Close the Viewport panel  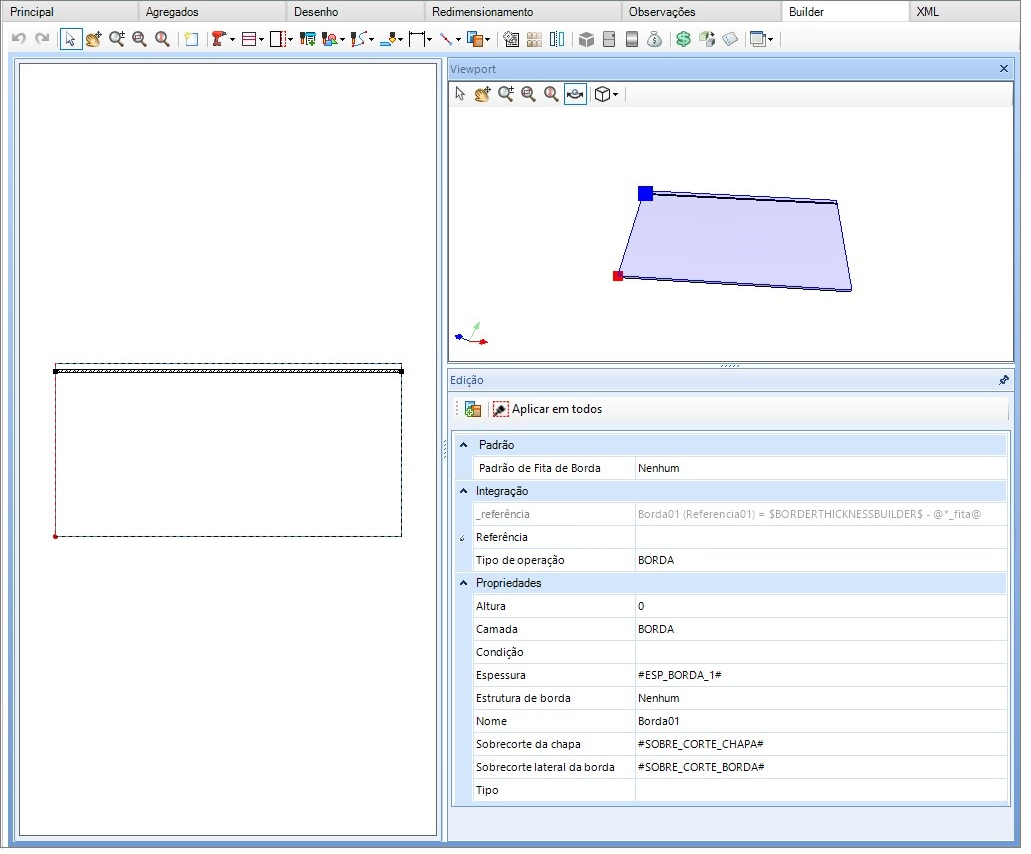tap(1004, 68)
